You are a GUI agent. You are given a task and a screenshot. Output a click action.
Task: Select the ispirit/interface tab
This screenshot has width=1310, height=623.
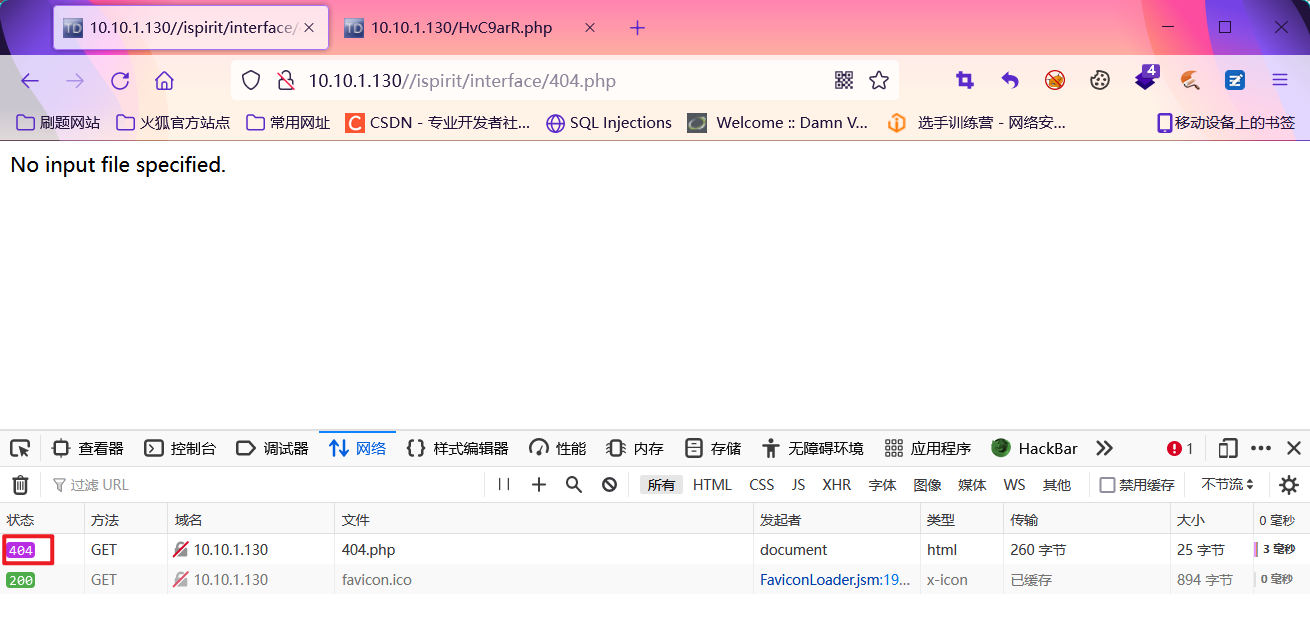point(190,28)
